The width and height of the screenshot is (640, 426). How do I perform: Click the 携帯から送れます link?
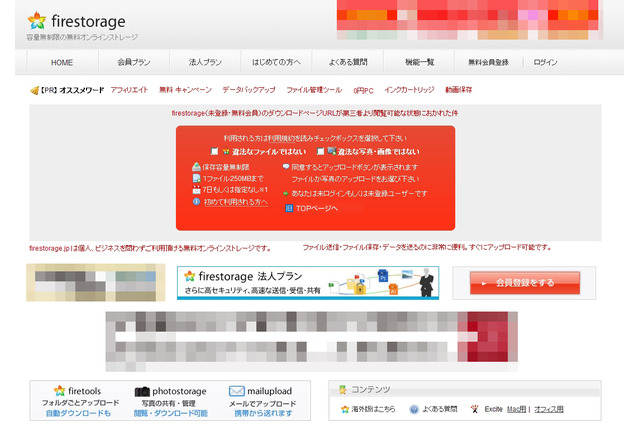tap(263, 413)
